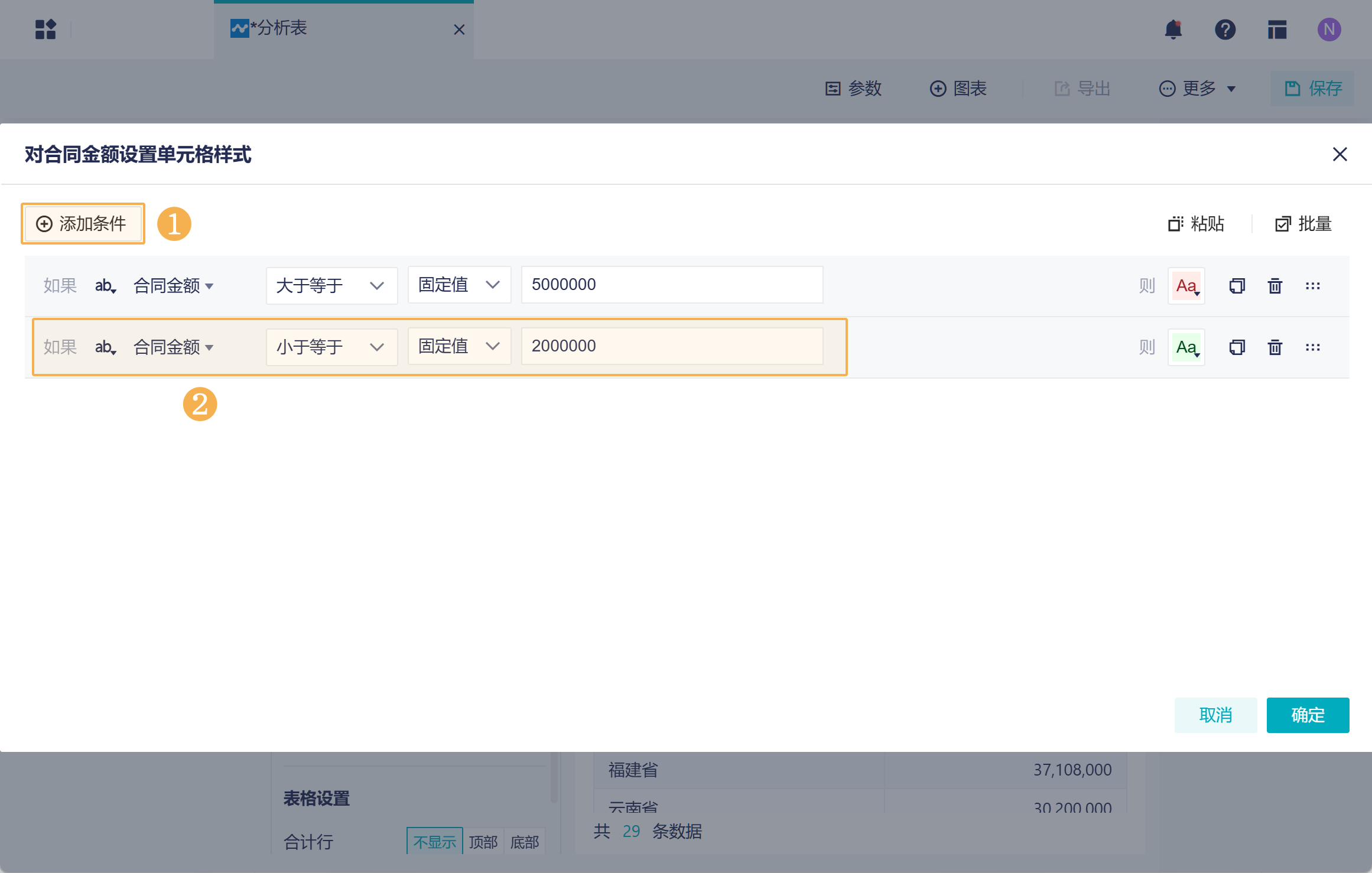Screen dimensions: 1372x873
Task: Open the 大于等于 operator dropdown
Action: [331, 286]
